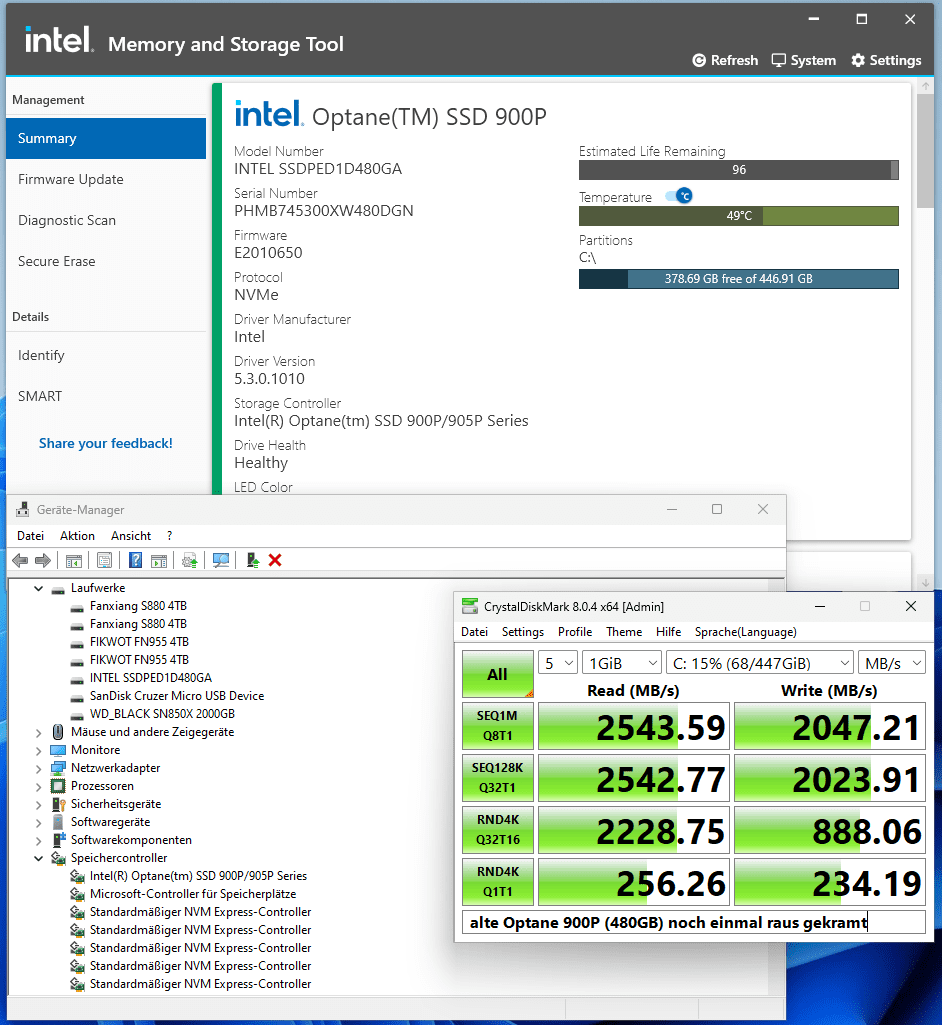Click the Intel tool vertical scrollbar thumb
Image resolution: width=942 pixels, height=1025 pixels.
tap(925, 151)
